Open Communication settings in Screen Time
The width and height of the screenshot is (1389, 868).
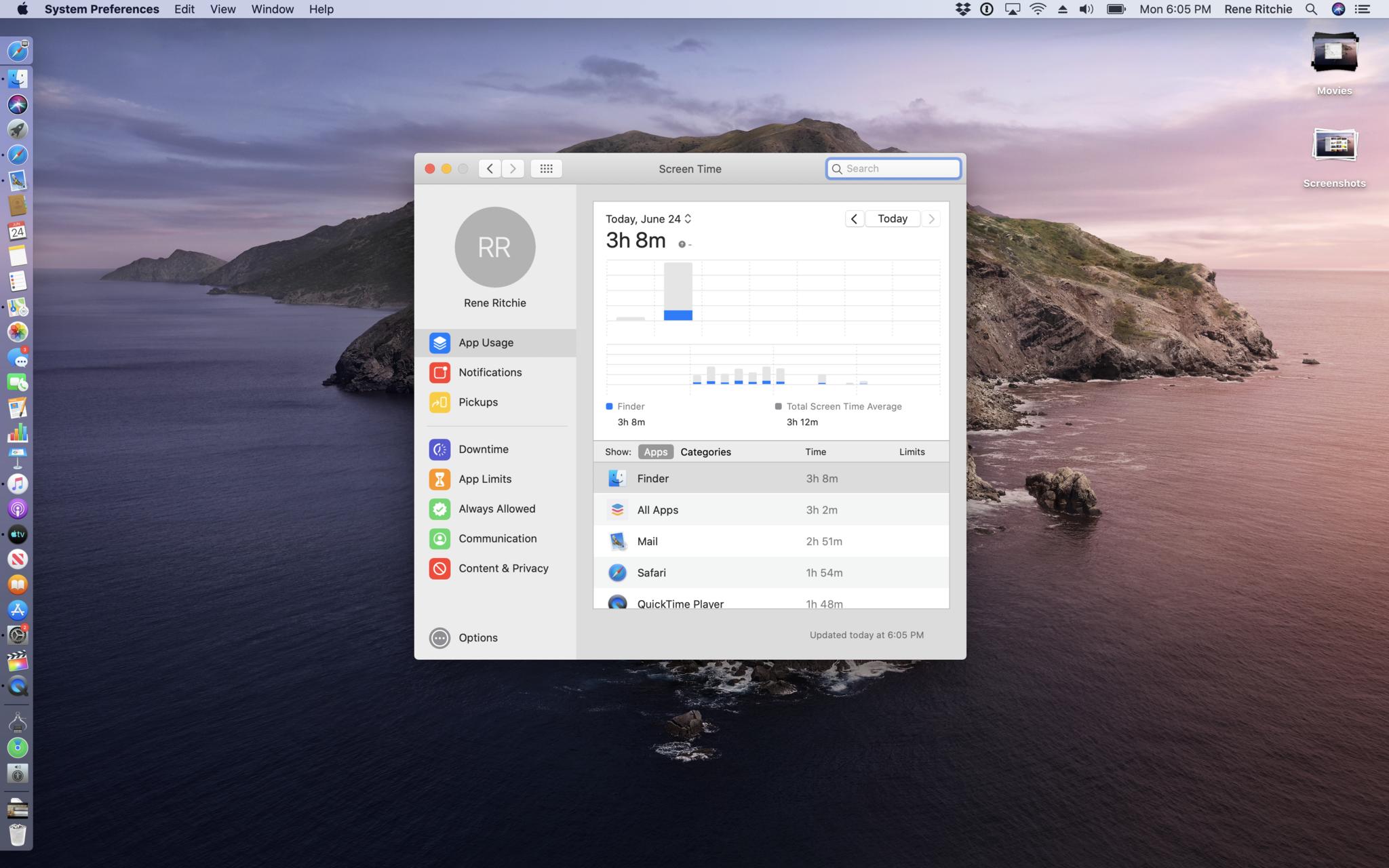coord(497,538)
